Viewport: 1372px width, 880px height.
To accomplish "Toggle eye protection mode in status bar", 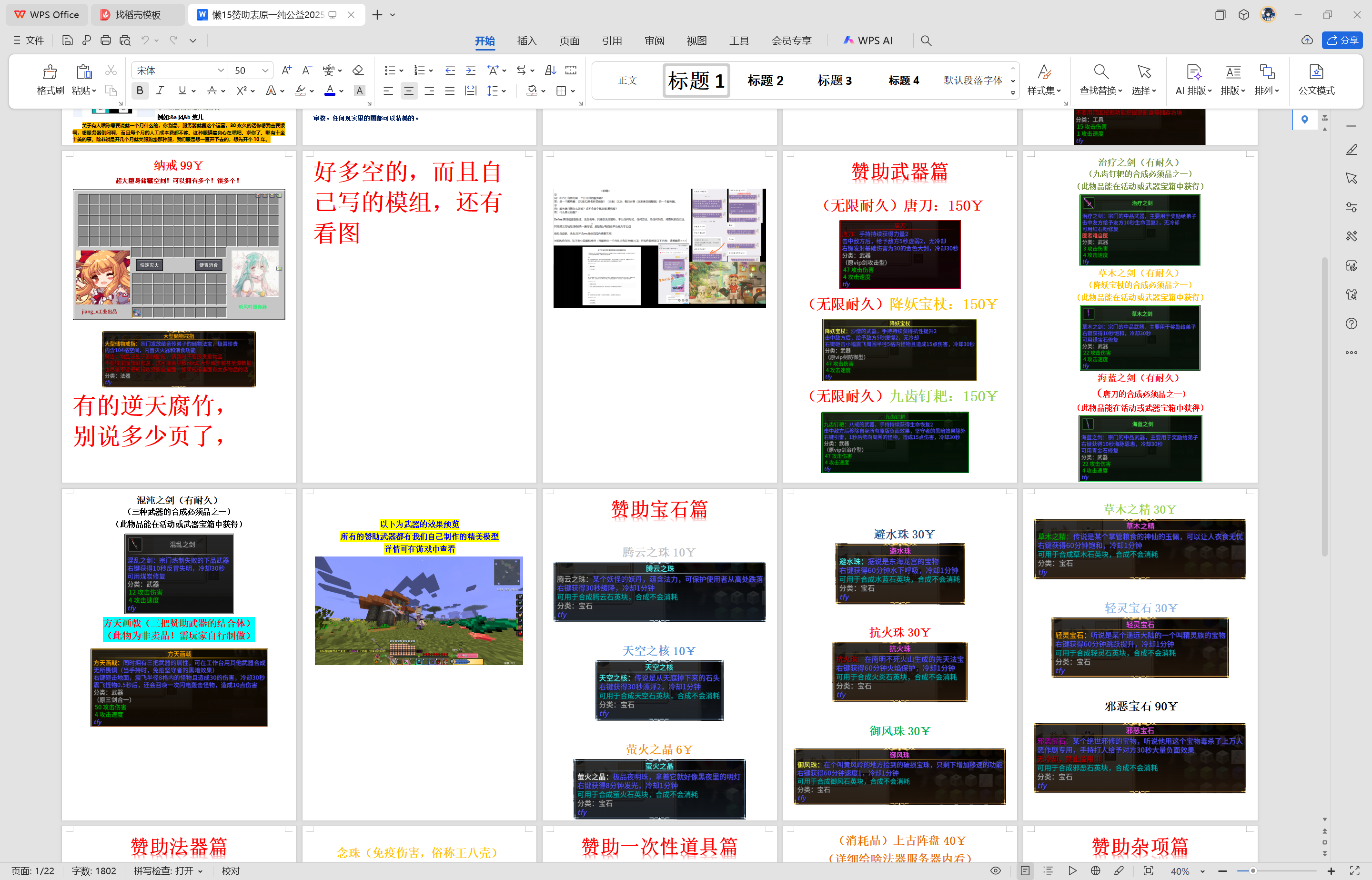I will [x=996, y=871].
